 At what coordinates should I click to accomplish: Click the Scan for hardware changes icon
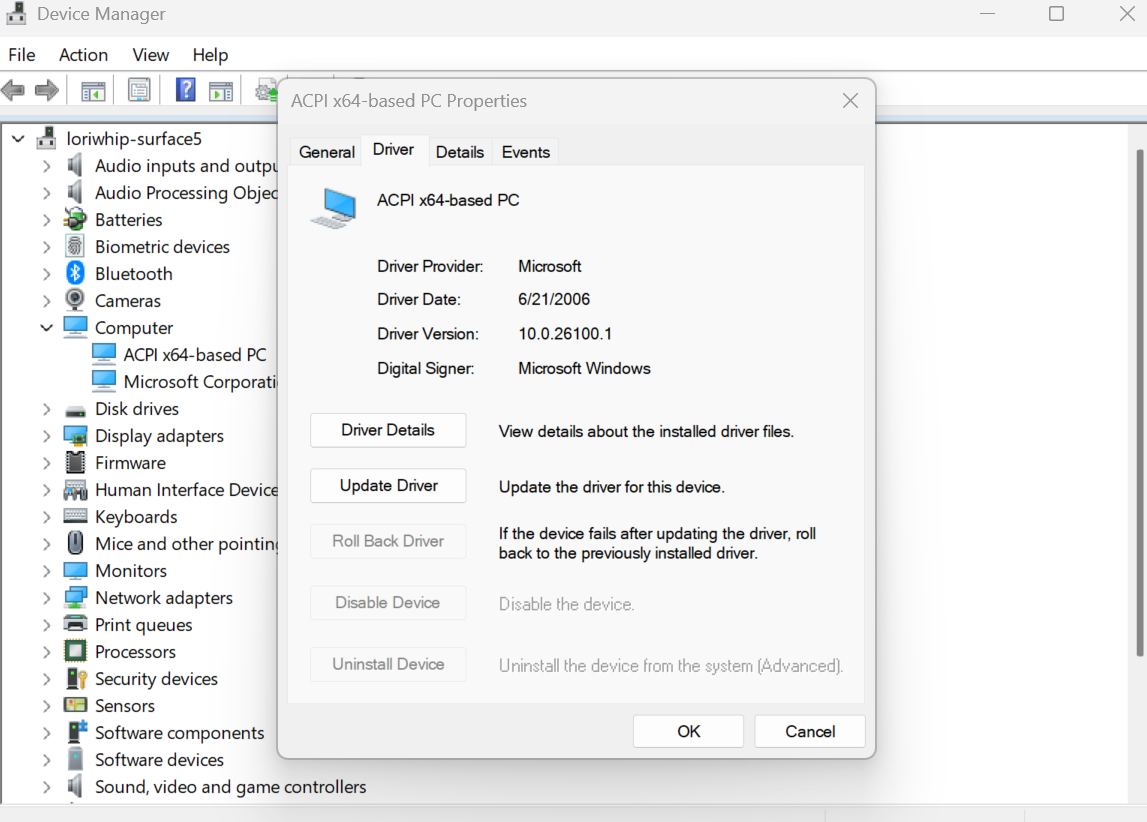[x=264, y=89]
